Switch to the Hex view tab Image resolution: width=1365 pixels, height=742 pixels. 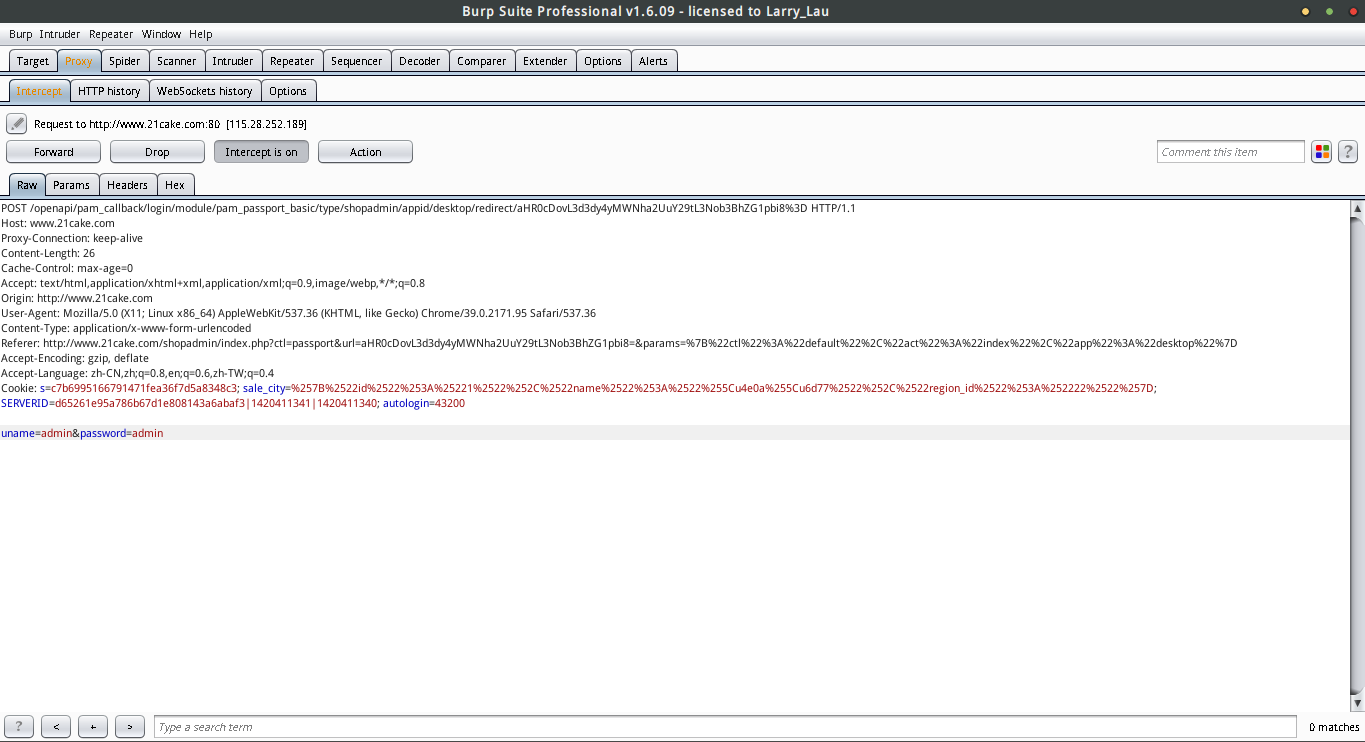(175, 185)
